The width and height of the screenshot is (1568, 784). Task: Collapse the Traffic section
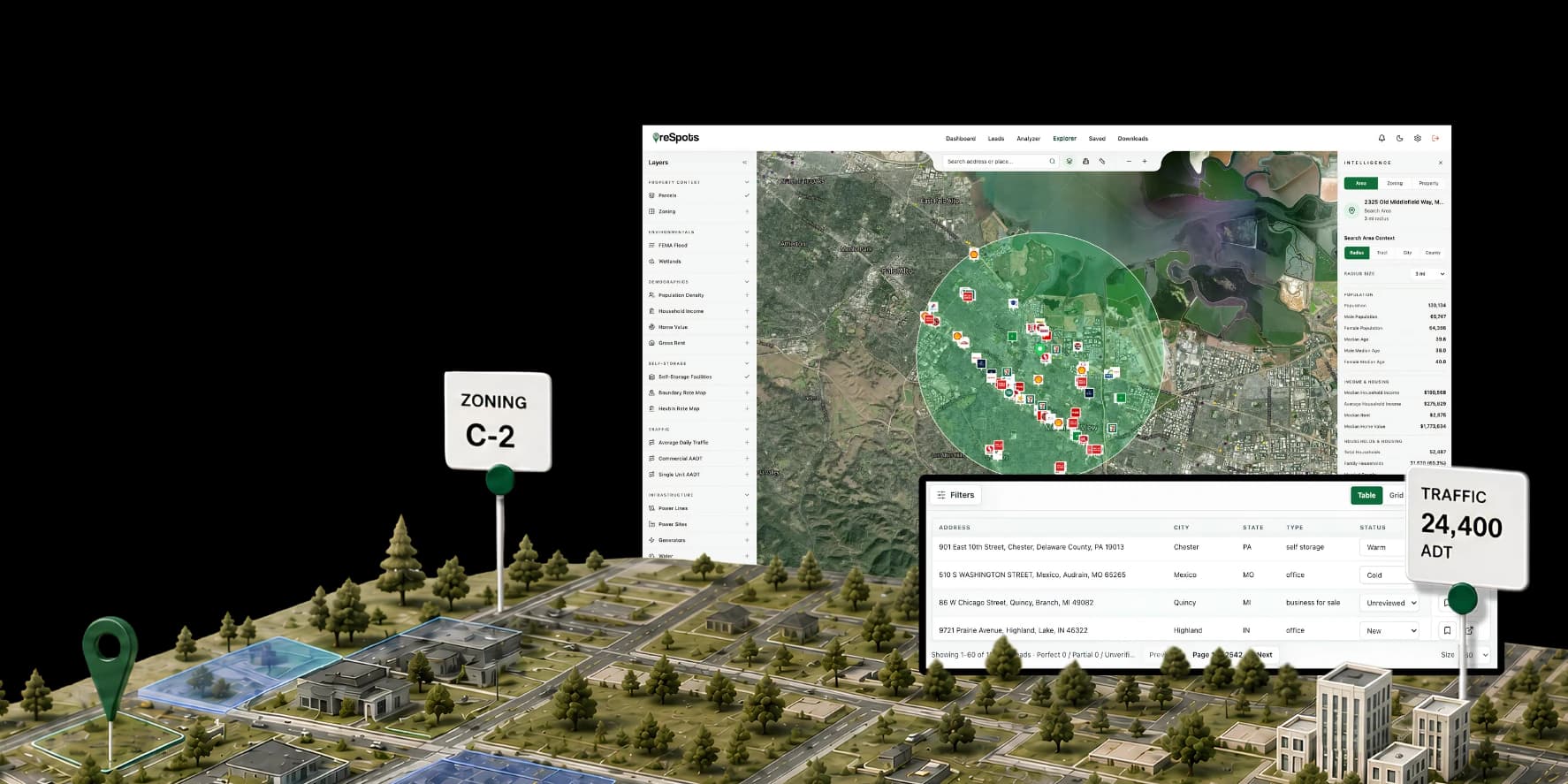747,429
